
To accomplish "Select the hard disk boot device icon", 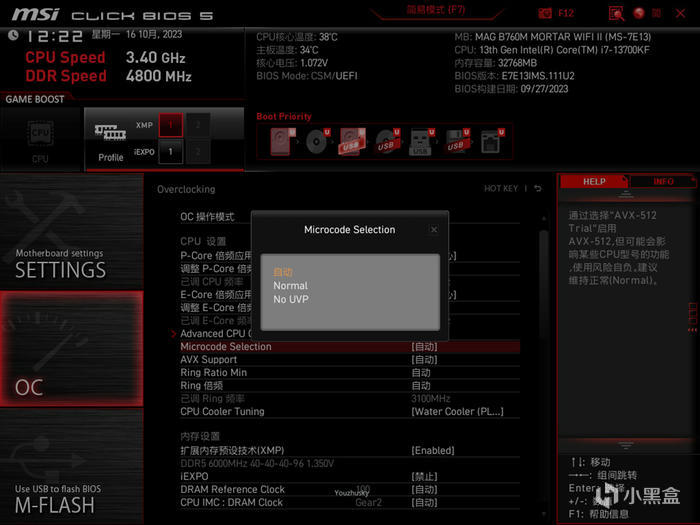I will pos(283,142).
